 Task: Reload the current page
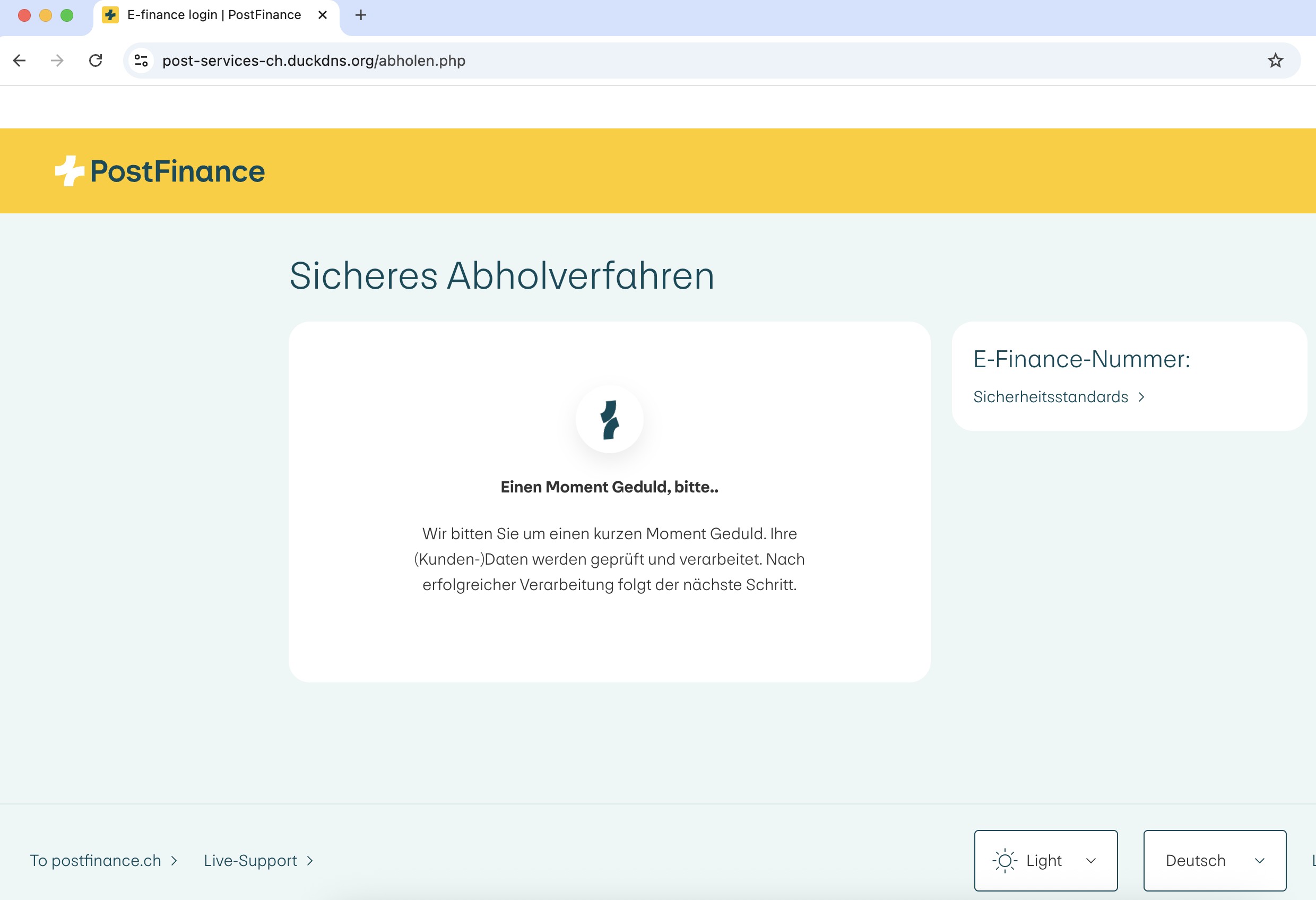tap(96, 60)
